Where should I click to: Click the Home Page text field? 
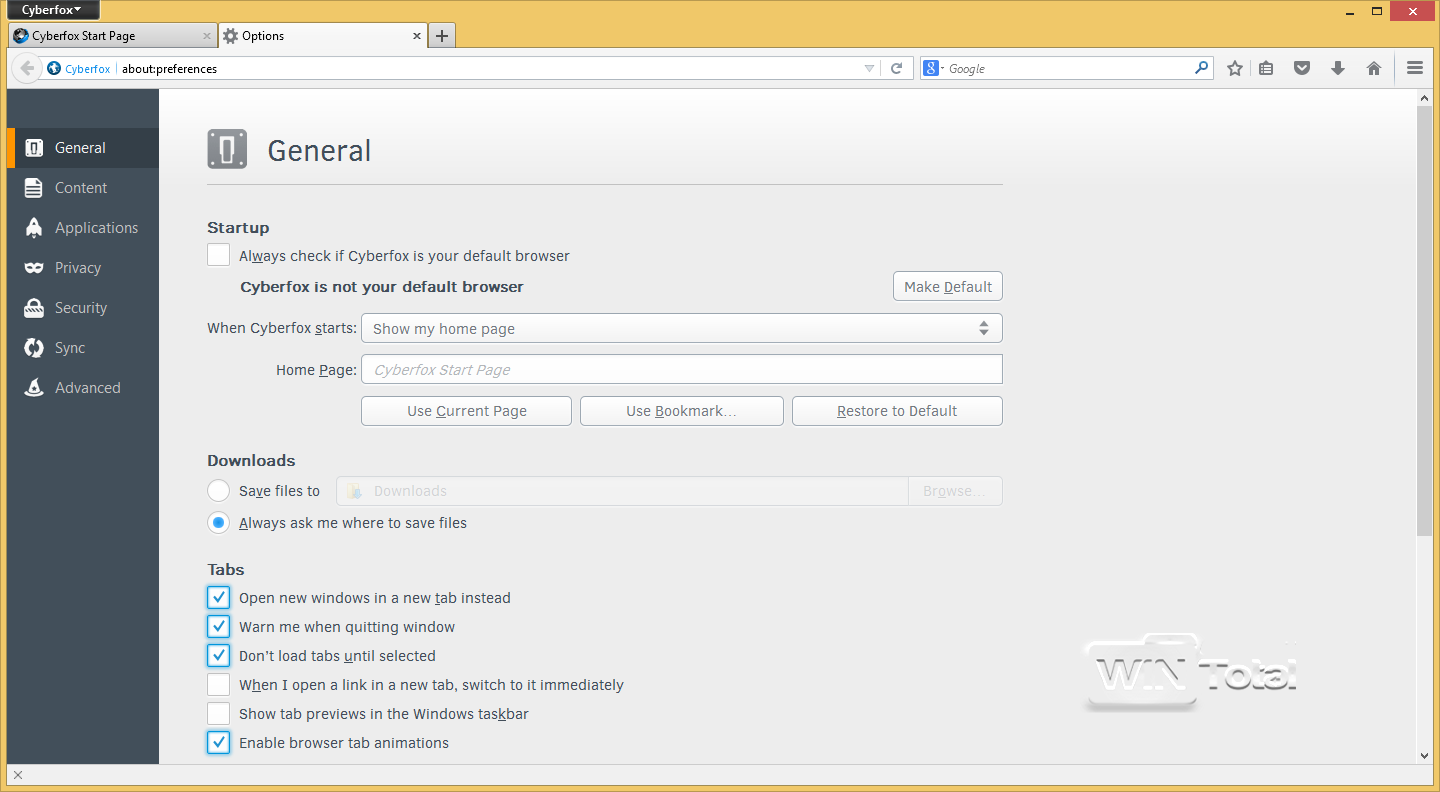(x=682, y=370)
